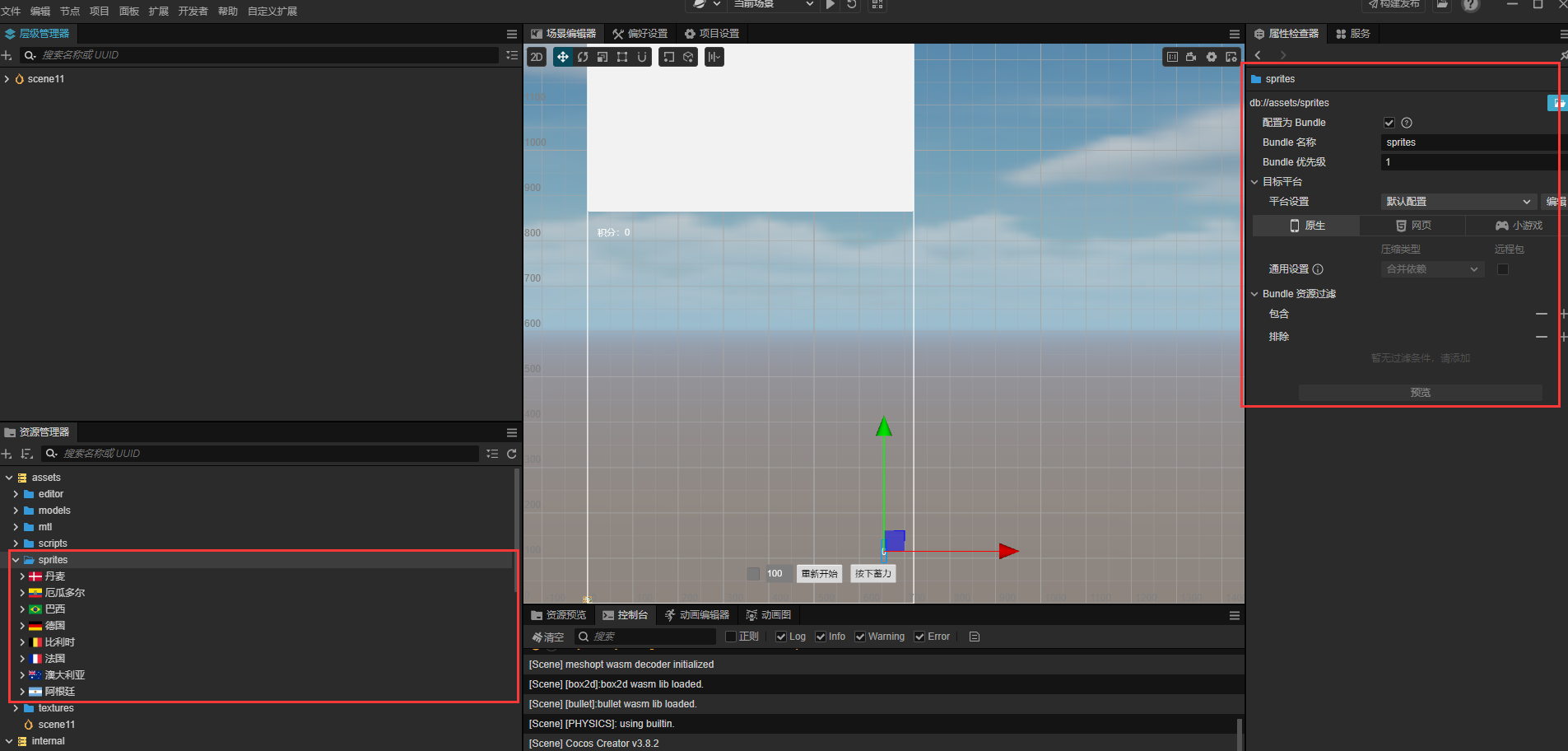Open the 文件 menu

pos(11,12)
